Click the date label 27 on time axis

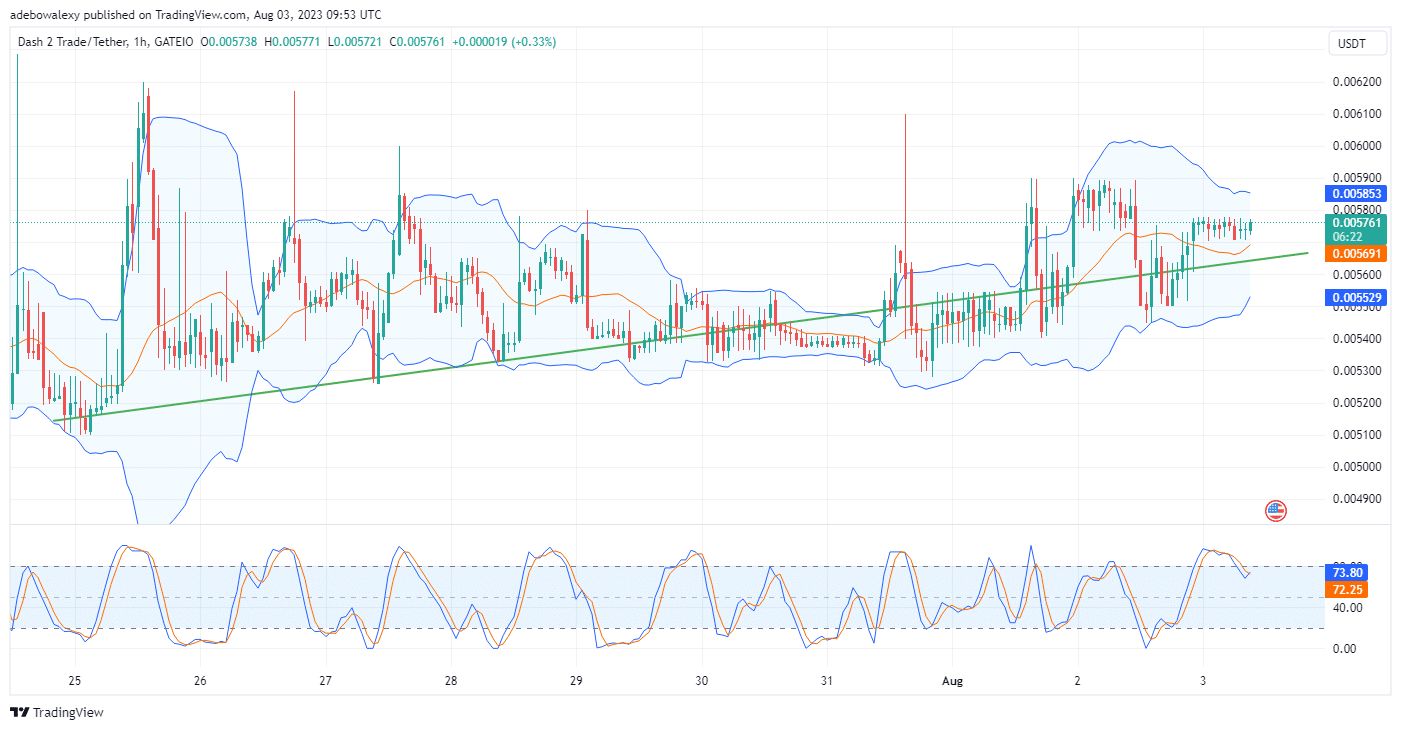point(325,681)
